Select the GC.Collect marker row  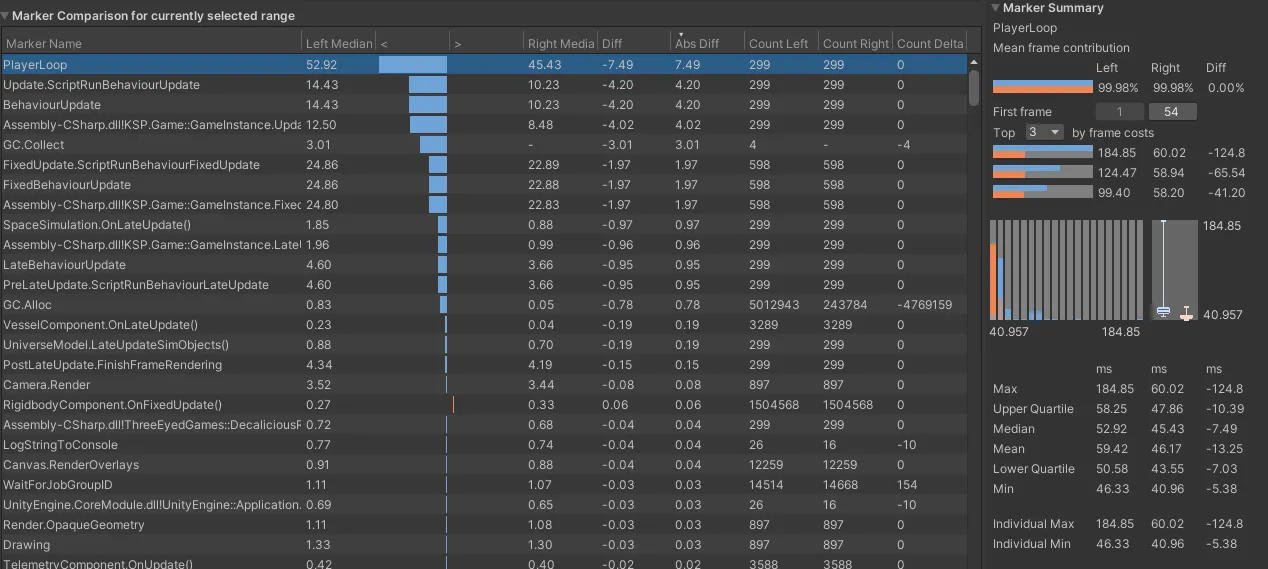tap(484, 144)
